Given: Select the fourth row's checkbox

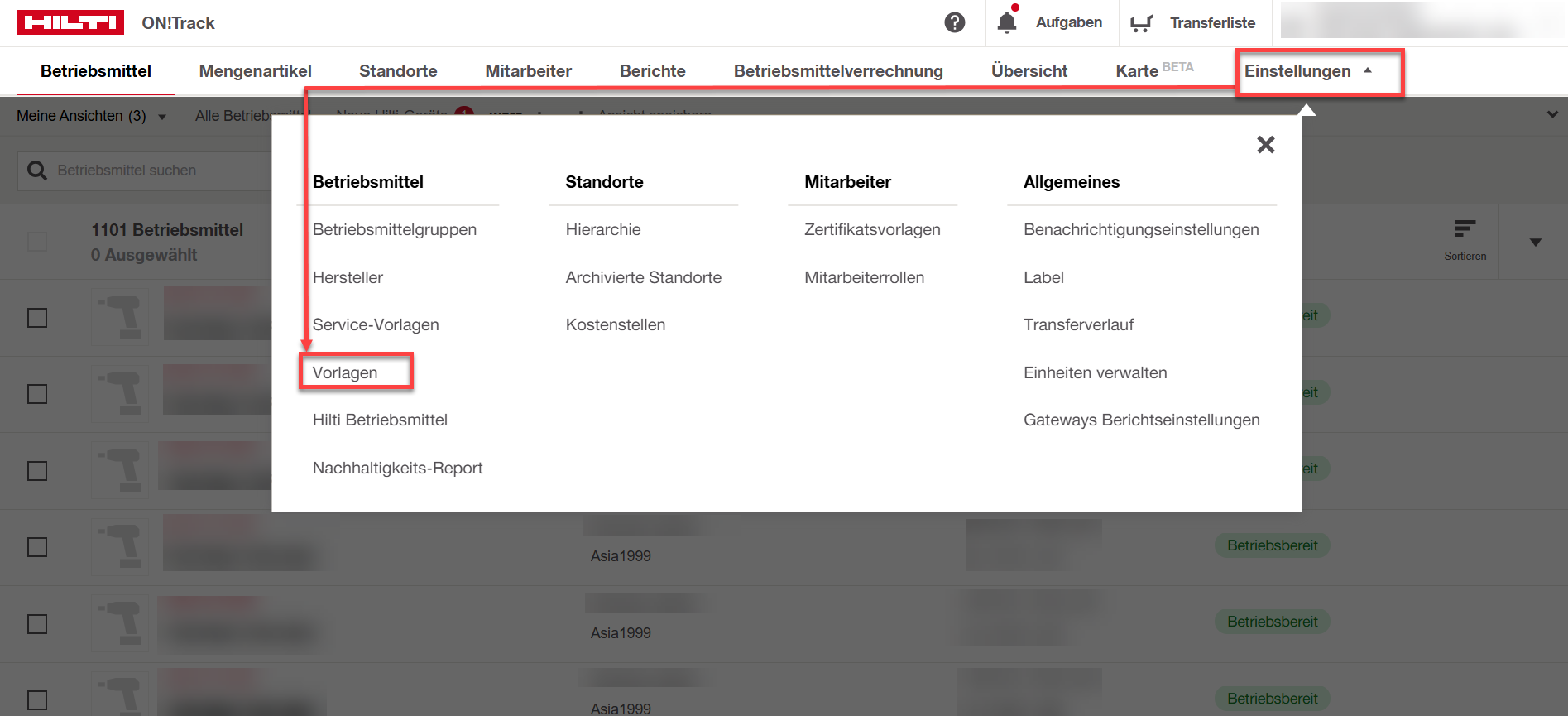Looking at the screenshot, I should [x=37, y=547].
